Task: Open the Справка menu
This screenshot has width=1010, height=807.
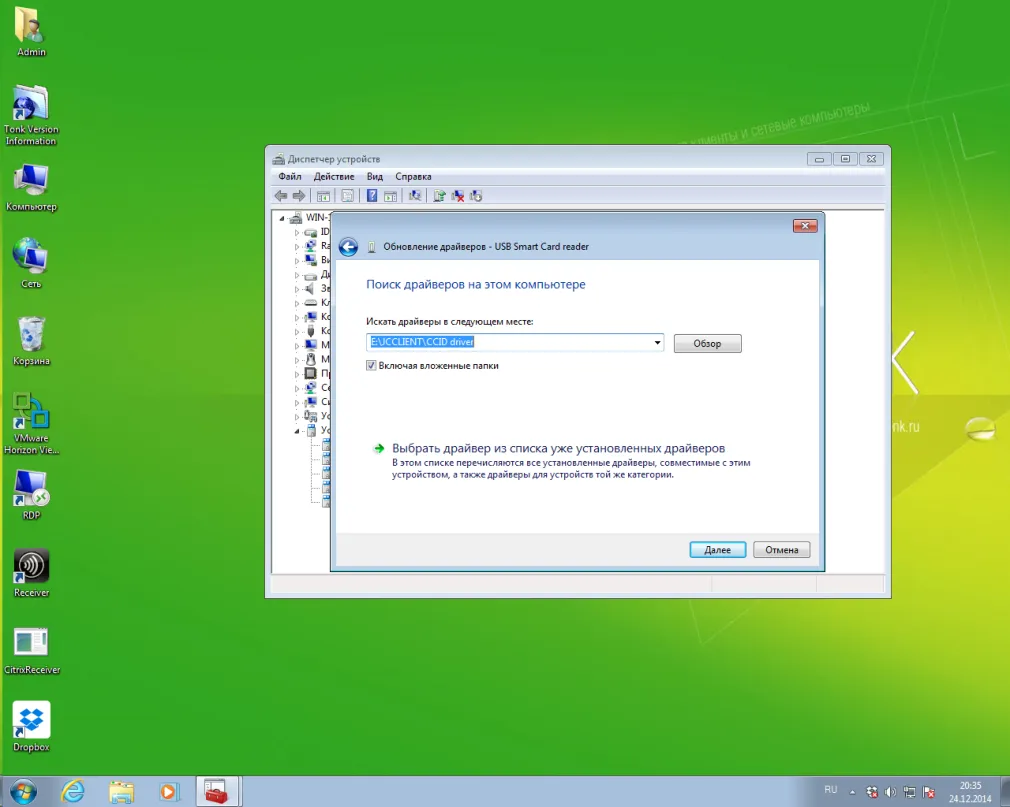Action: click(x=414, y=176)
